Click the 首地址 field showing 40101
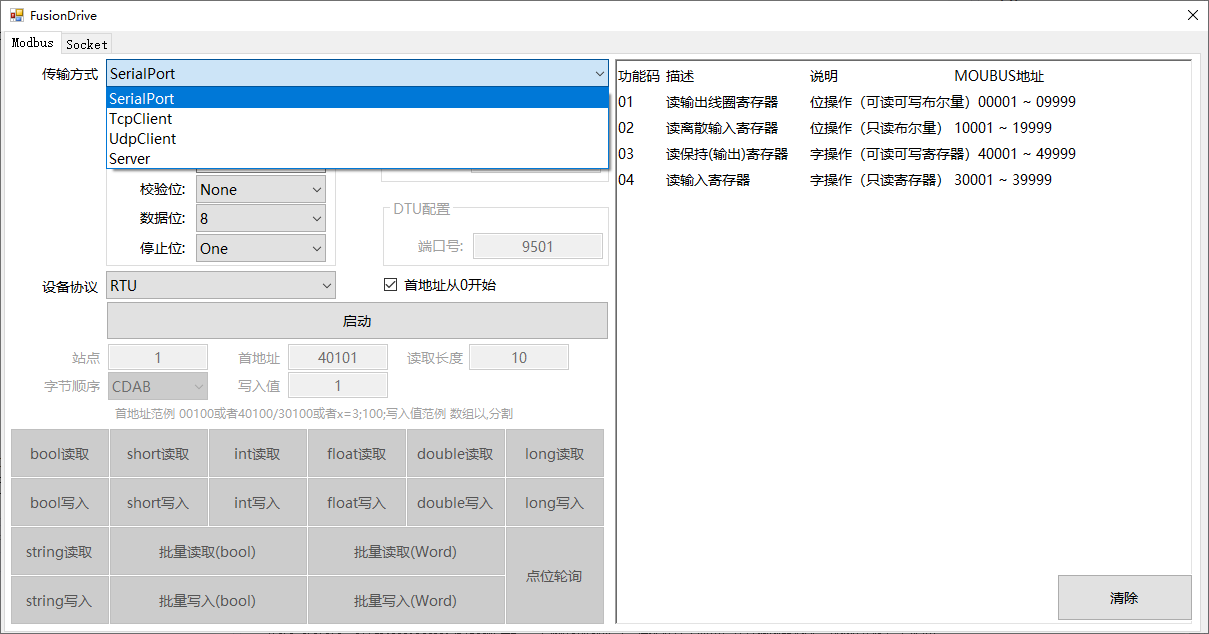The width and height of the screenshot is (1209, 634). click(x=338, y=357)
